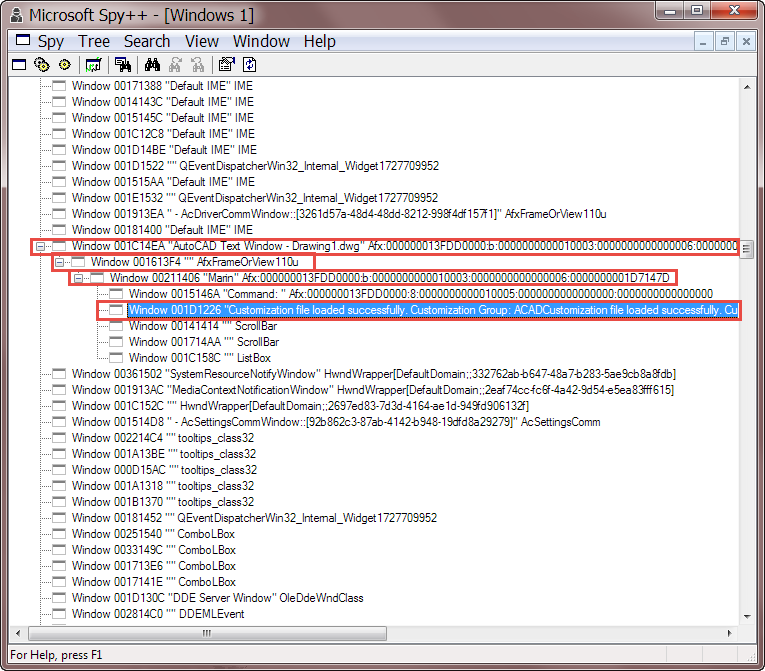Select the Window 001C152C HwndWrapper row
Viewport: 765px width, 671px height.
301,406
